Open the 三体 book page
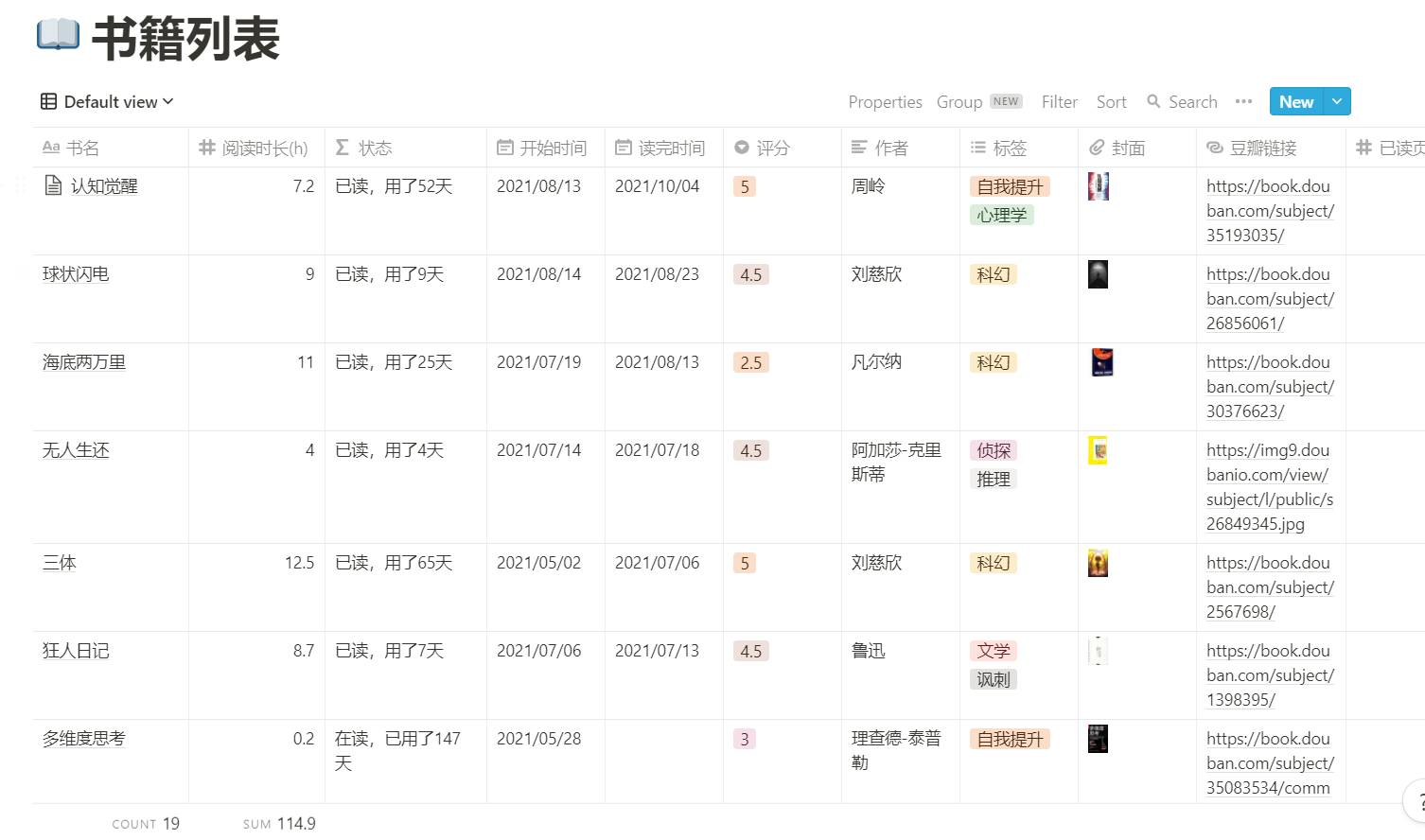 [60, 563]
